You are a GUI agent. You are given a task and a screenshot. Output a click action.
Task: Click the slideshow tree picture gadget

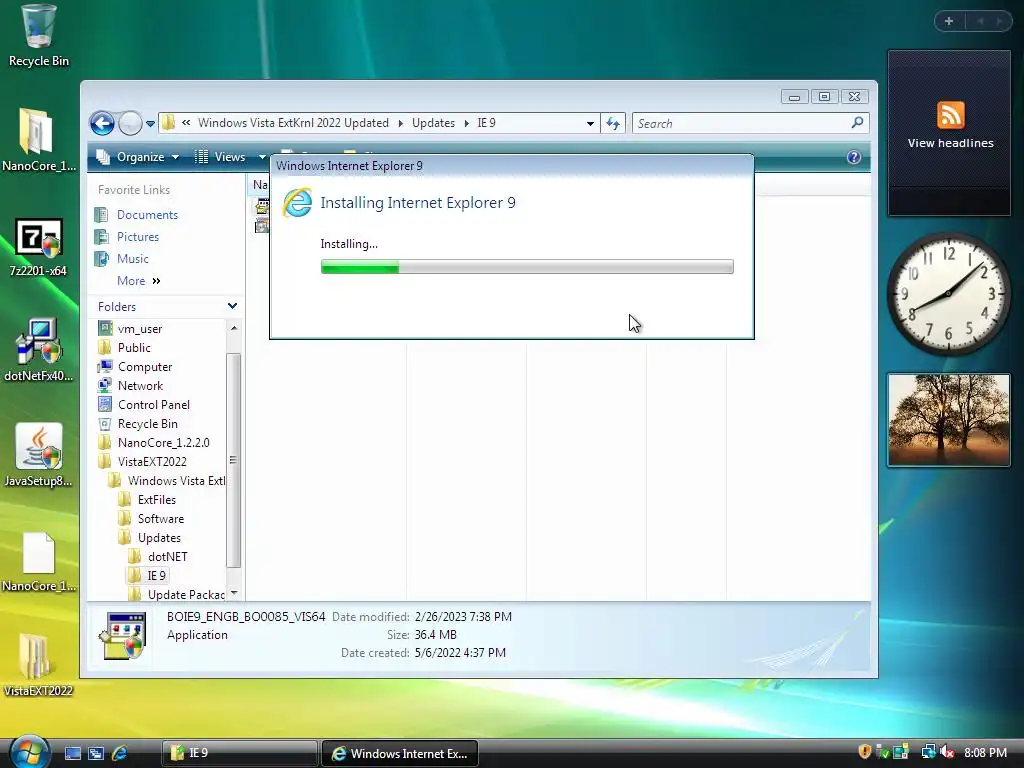point(948,420)
